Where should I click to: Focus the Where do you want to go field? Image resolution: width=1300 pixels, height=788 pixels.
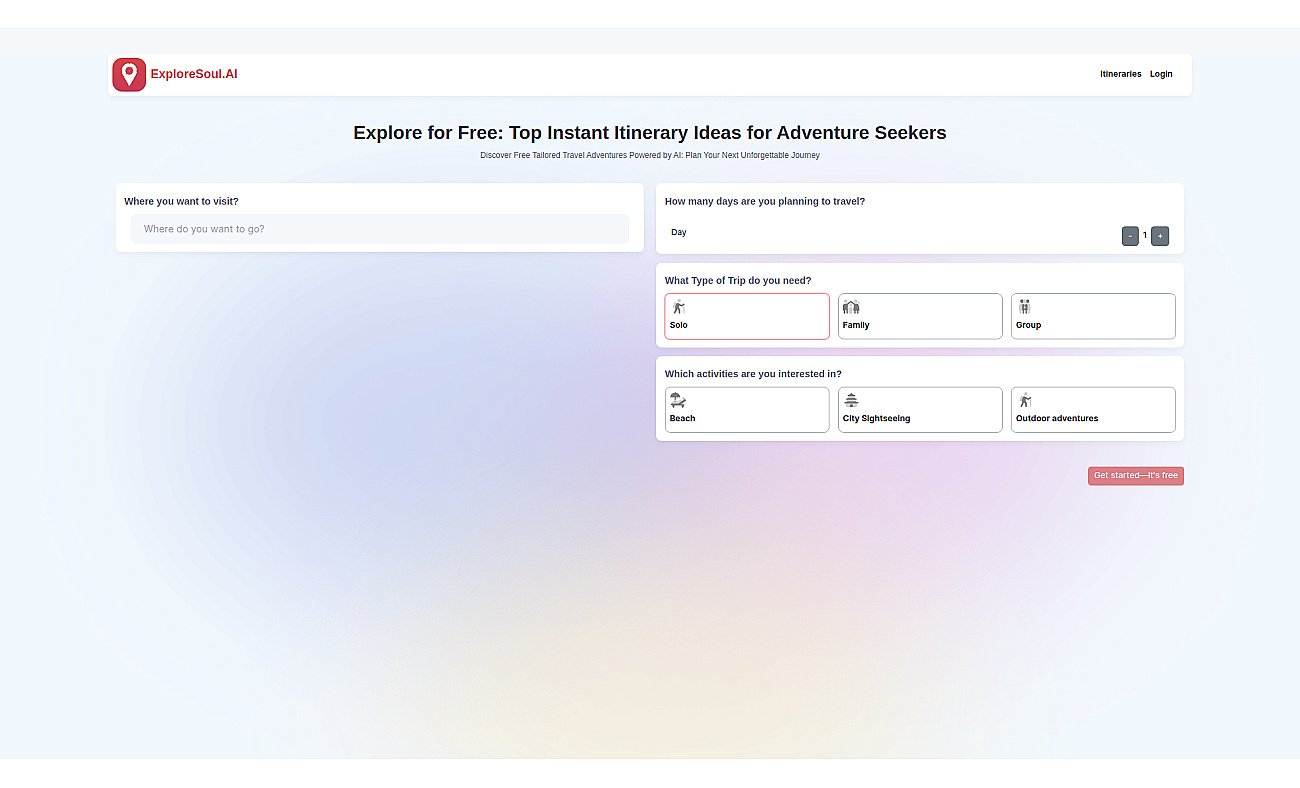[380, 229]
